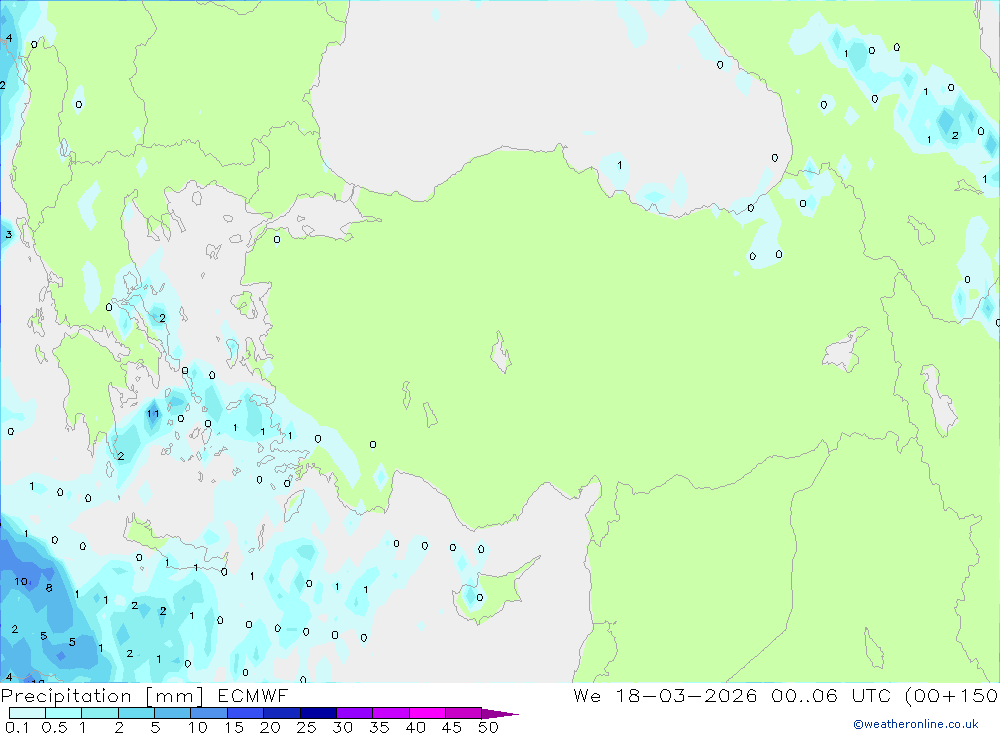1000x733 pixels.
Task: Select the 10–15 mm legend color box
Action: coord(209,713)
